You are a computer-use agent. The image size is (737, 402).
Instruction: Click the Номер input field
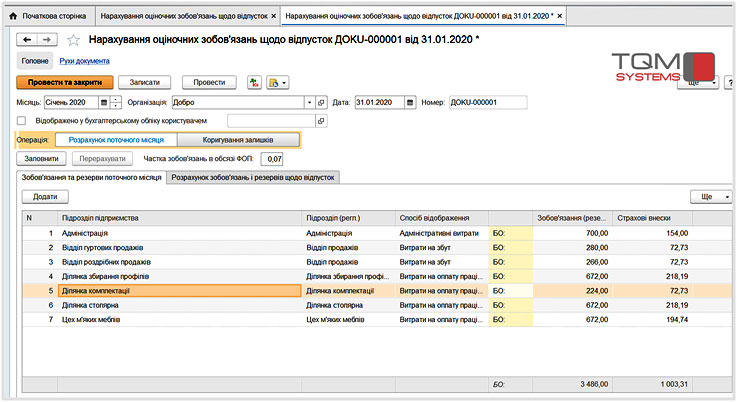click(x=486, y=102)
